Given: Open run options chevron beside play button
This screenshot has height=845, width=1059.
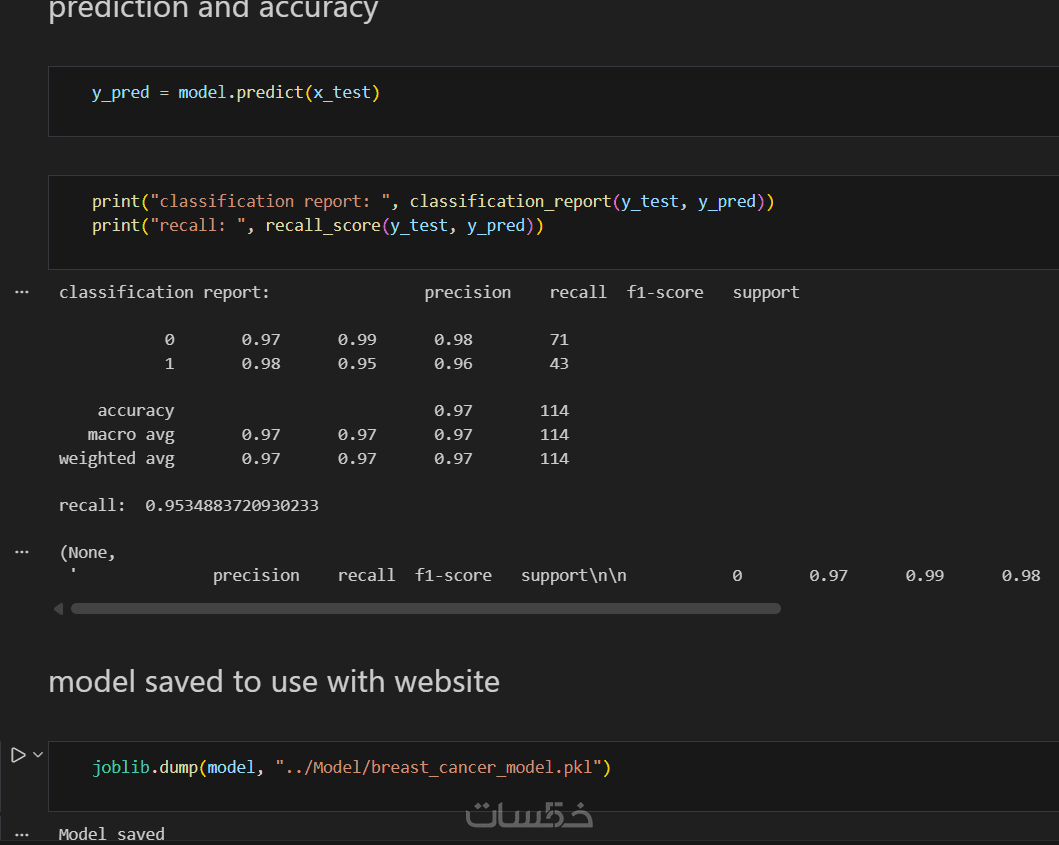Looking at the screenshot, I should point(38,755).
